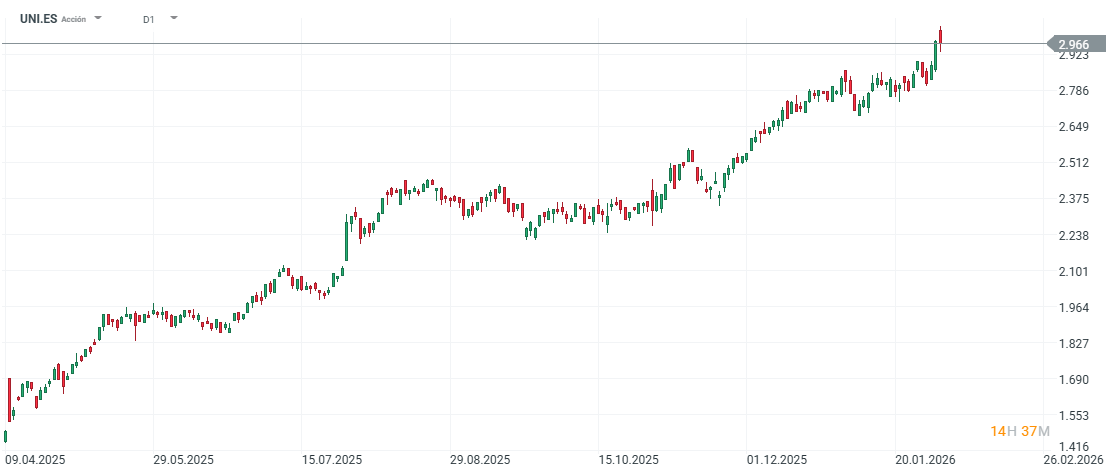Click the horizontal current price line
1119x476 pixels.
tap(500, 44)
